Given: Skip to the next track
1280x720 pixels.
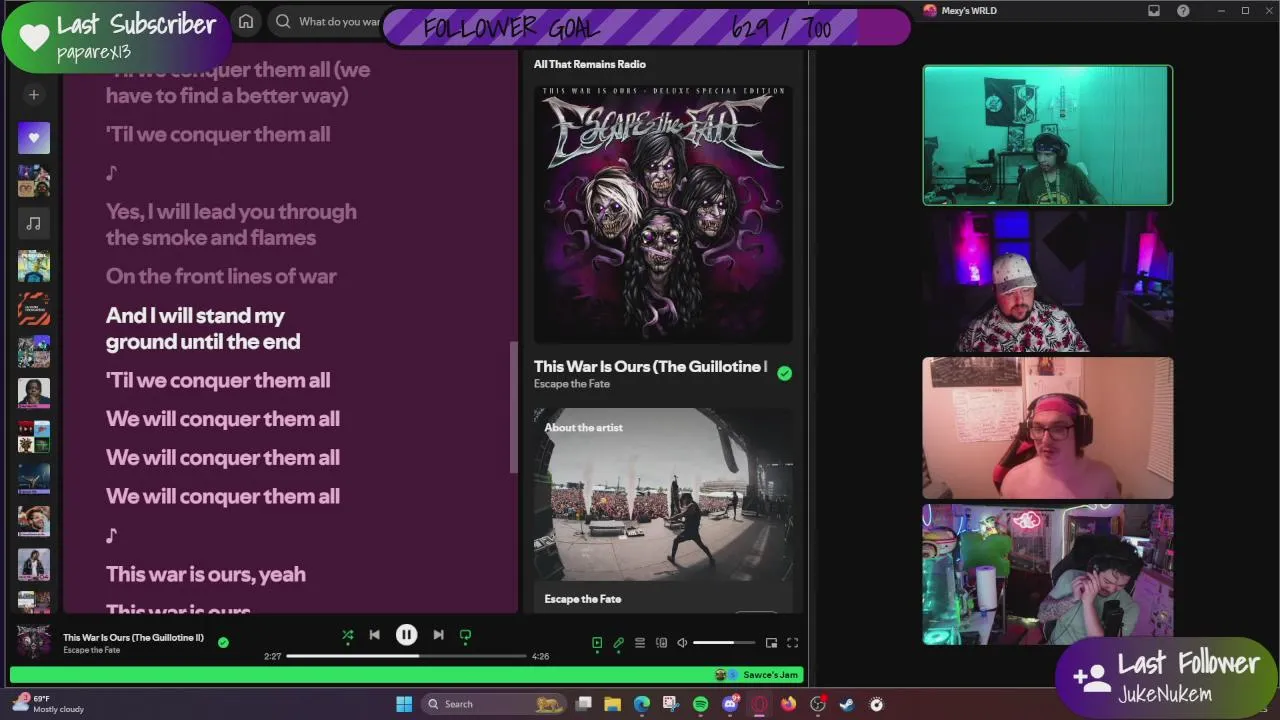Looking at the screenshot, I should (438, 635).
